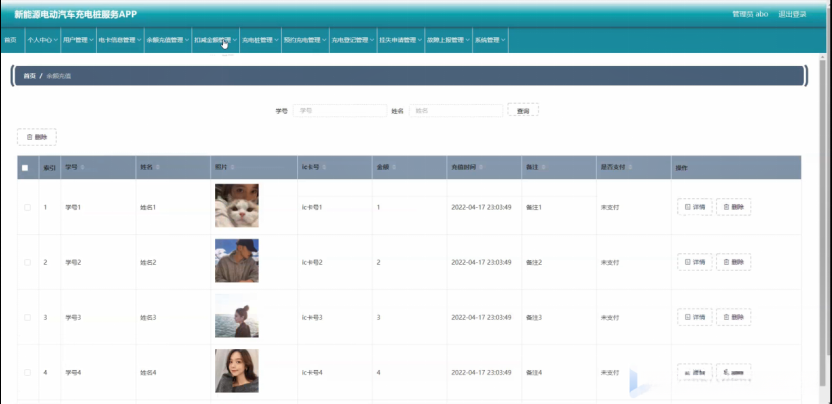The image size is (832, 404).
Task: Expand the 扣减金额管理 menu
Action: point(215,40)
